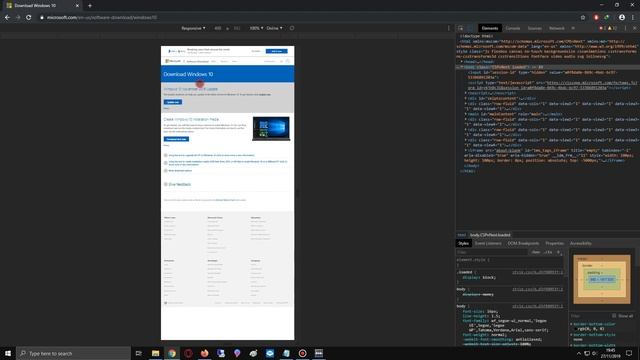
Task: Click the html breadcrumb in DevTools
Action: tap(462, 235)
